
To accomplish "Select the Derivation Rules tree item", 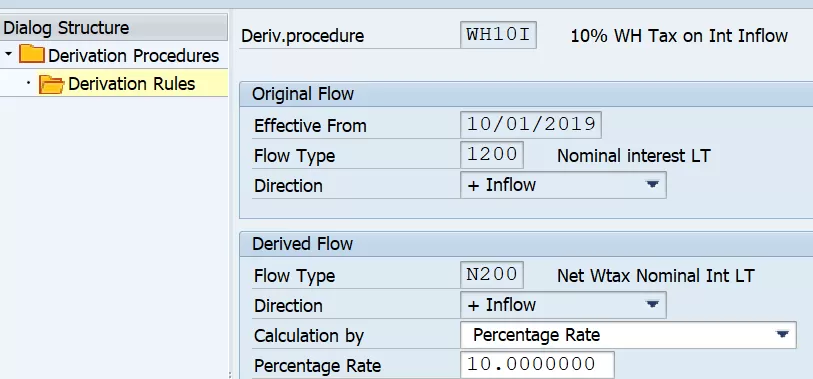I will click(132, 84).
